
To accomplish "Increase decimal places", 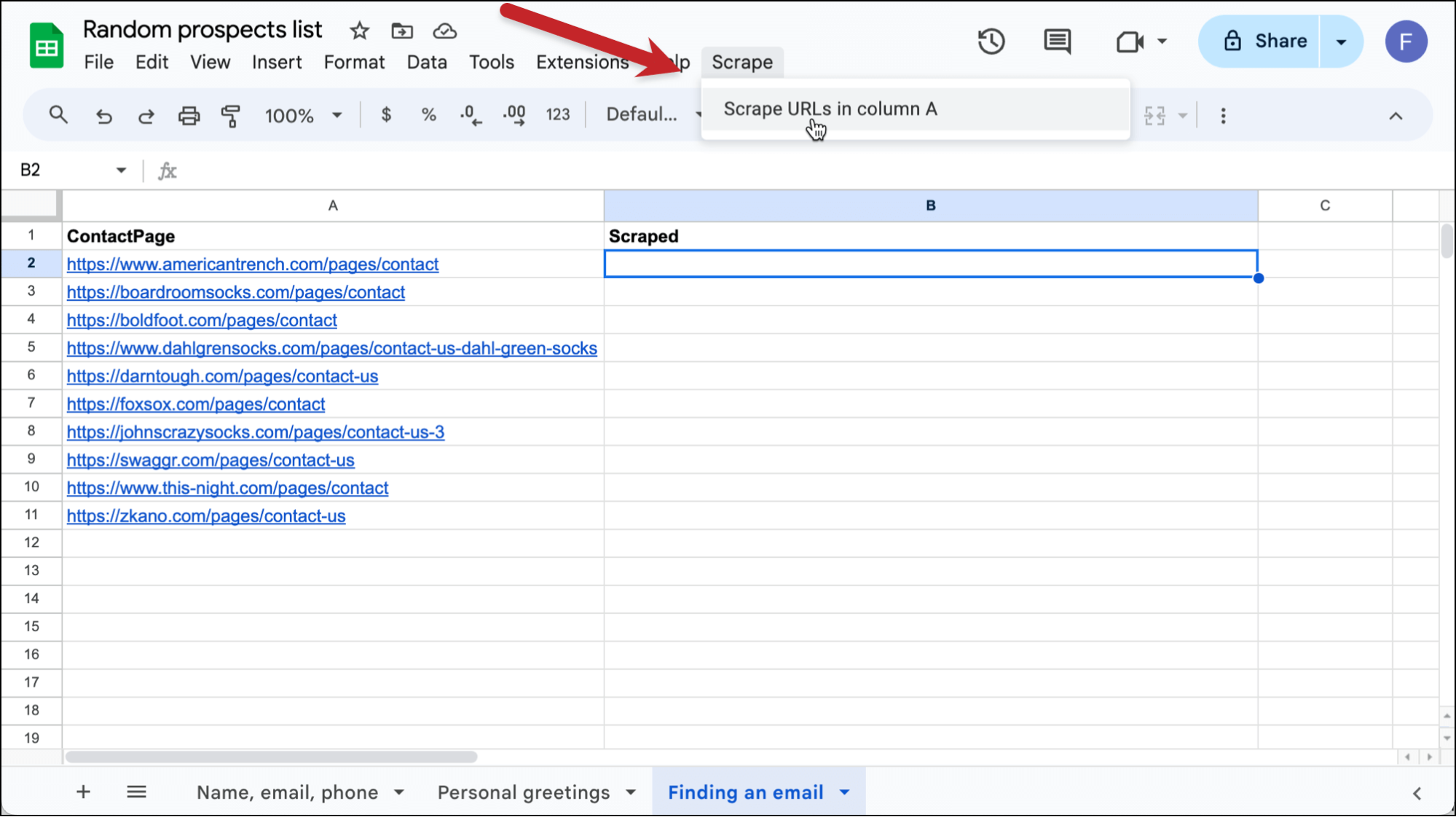I will 514,115.
